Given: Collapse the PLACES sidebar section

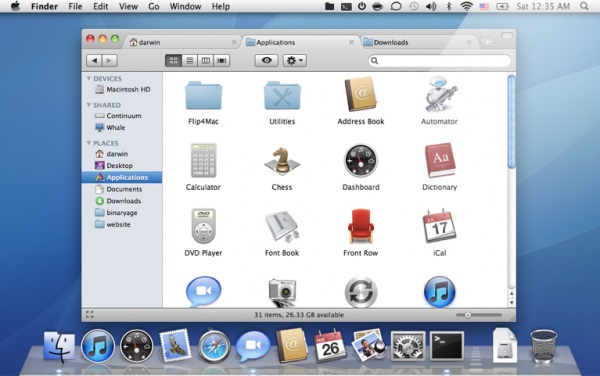Looking at the screenshot, I should [x=89, y=143].
